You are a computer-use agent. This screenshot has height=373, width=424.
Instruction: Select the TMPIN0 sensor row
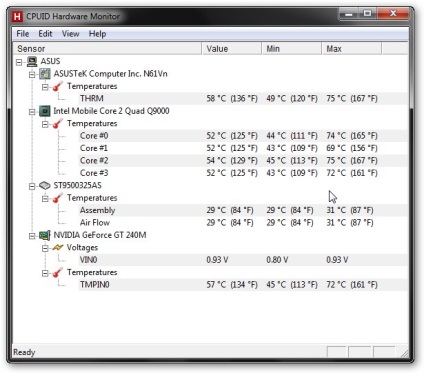tap(243, 285)
